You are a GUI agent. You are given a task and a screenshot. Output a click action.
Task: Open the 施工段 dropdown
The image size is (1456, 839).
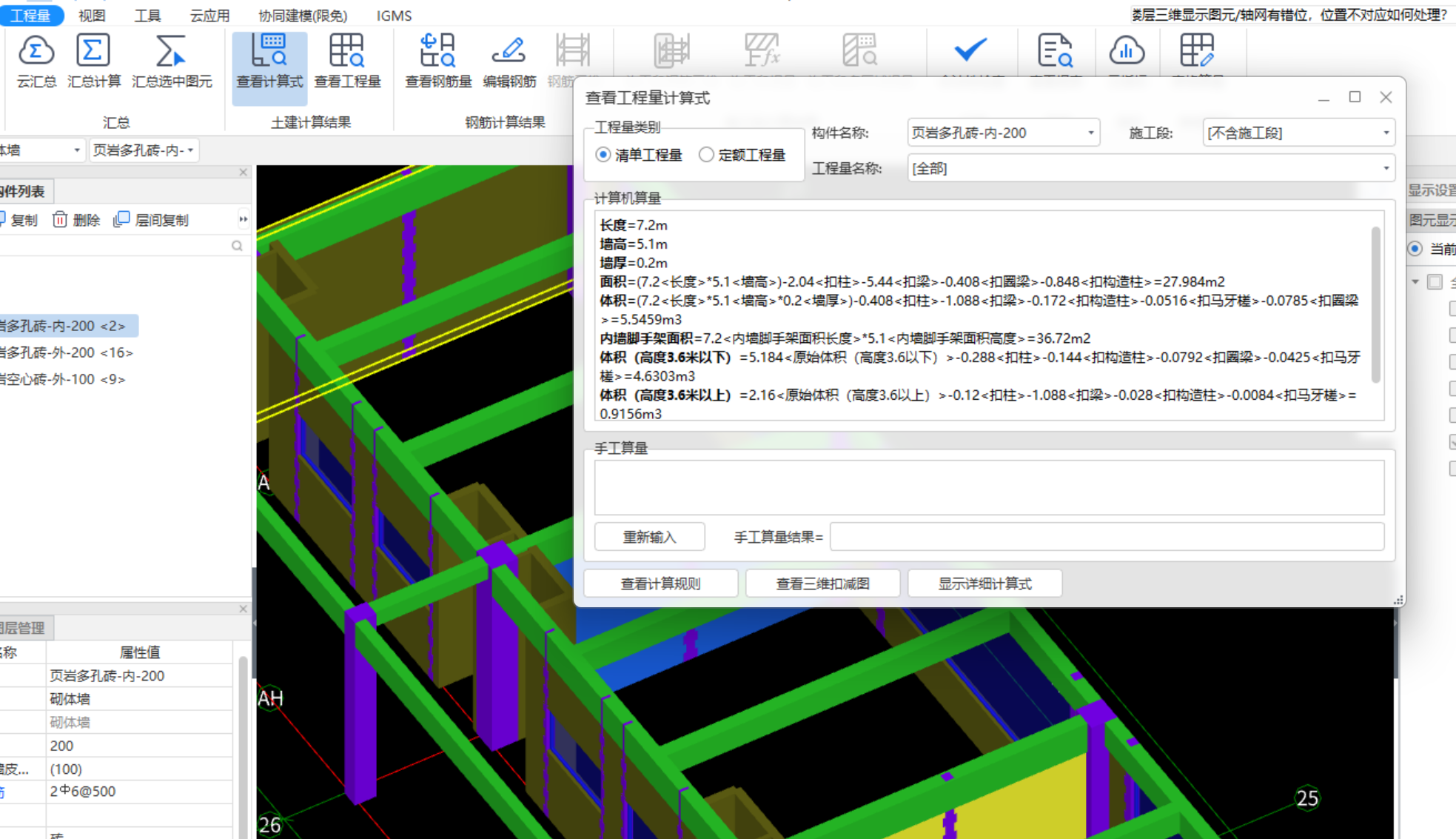[1298, 133]
